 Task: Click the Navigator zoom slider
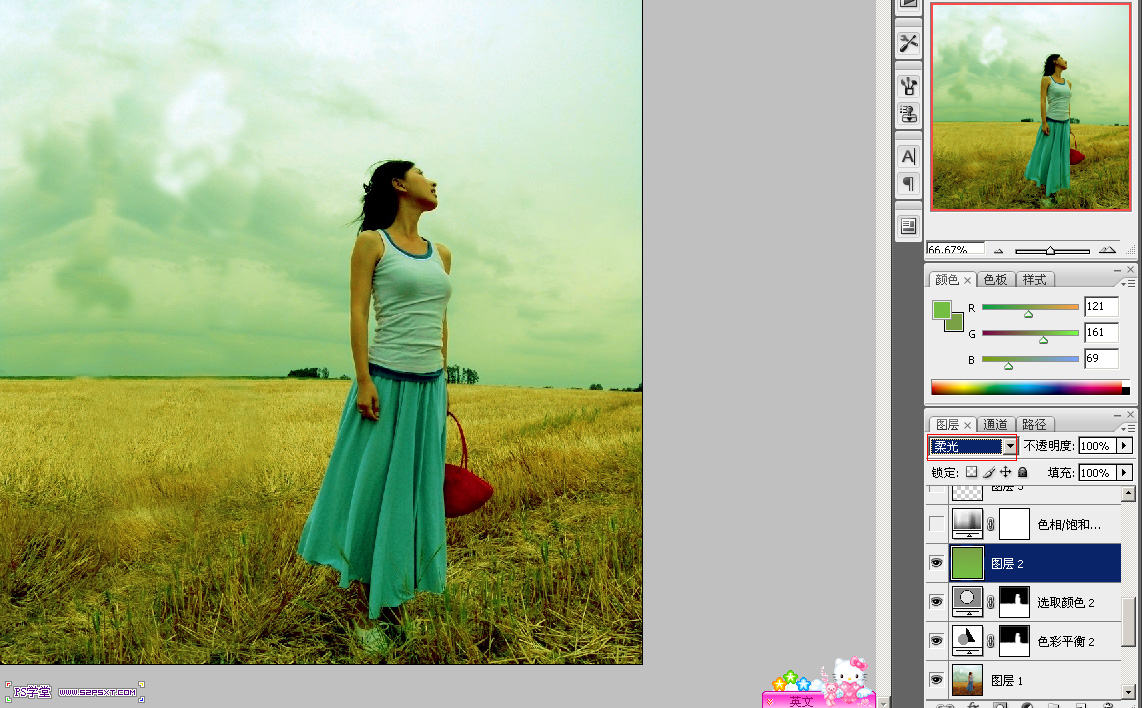point(1052,251)
